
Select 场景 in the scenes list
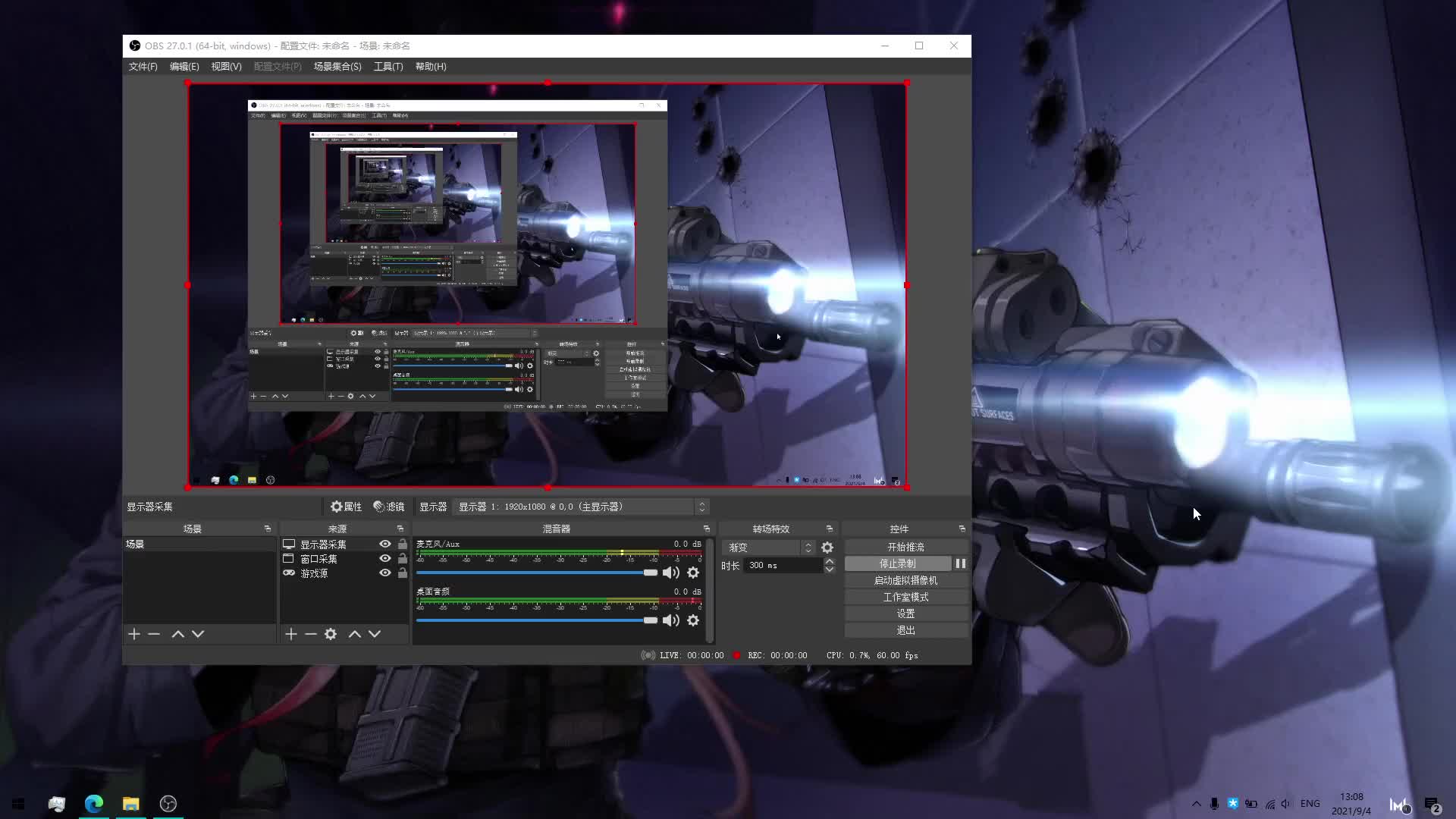pos(136,544)
